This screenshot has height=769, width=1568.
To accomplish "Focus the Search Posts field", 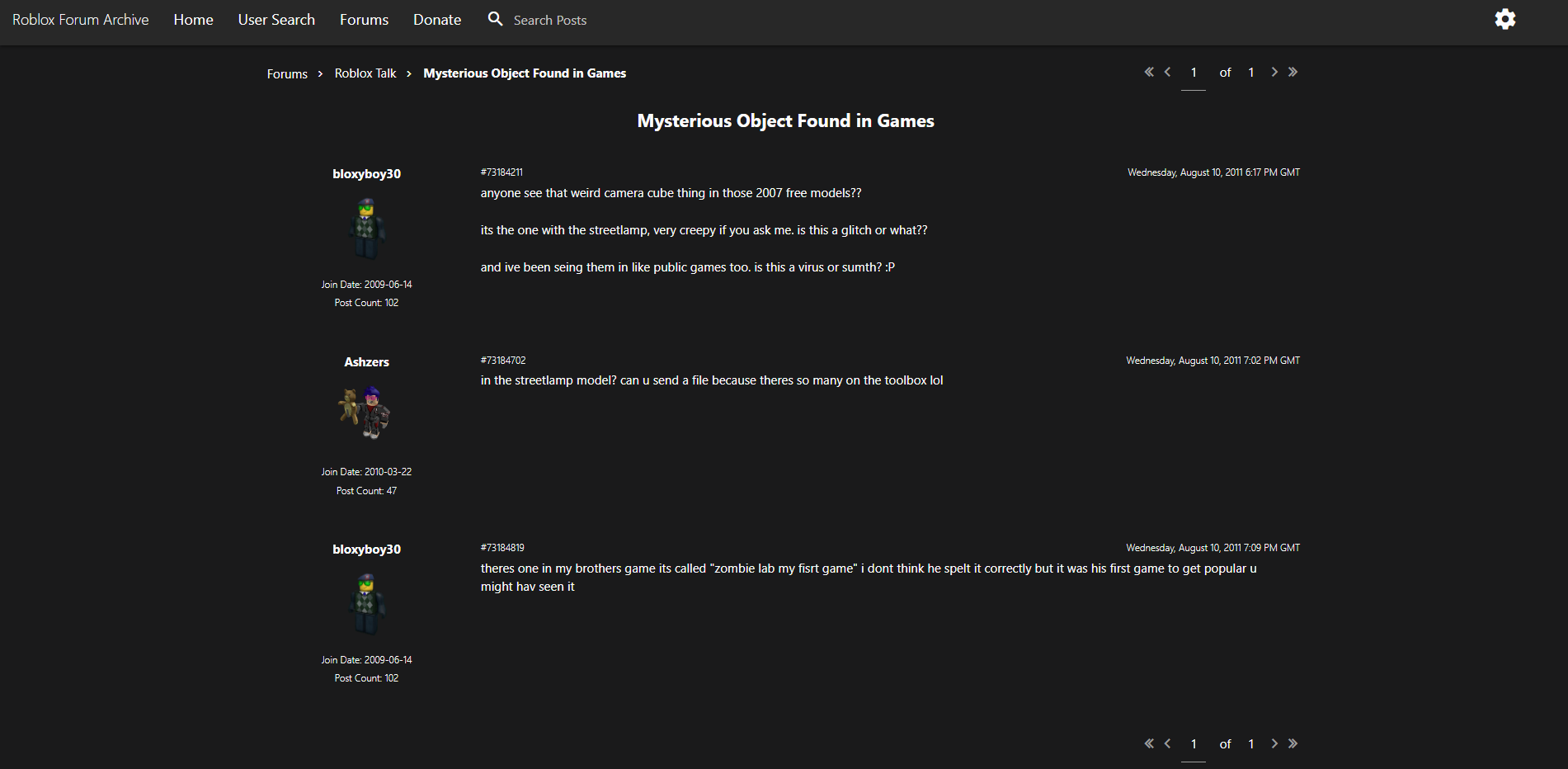I will pos(550,21).
